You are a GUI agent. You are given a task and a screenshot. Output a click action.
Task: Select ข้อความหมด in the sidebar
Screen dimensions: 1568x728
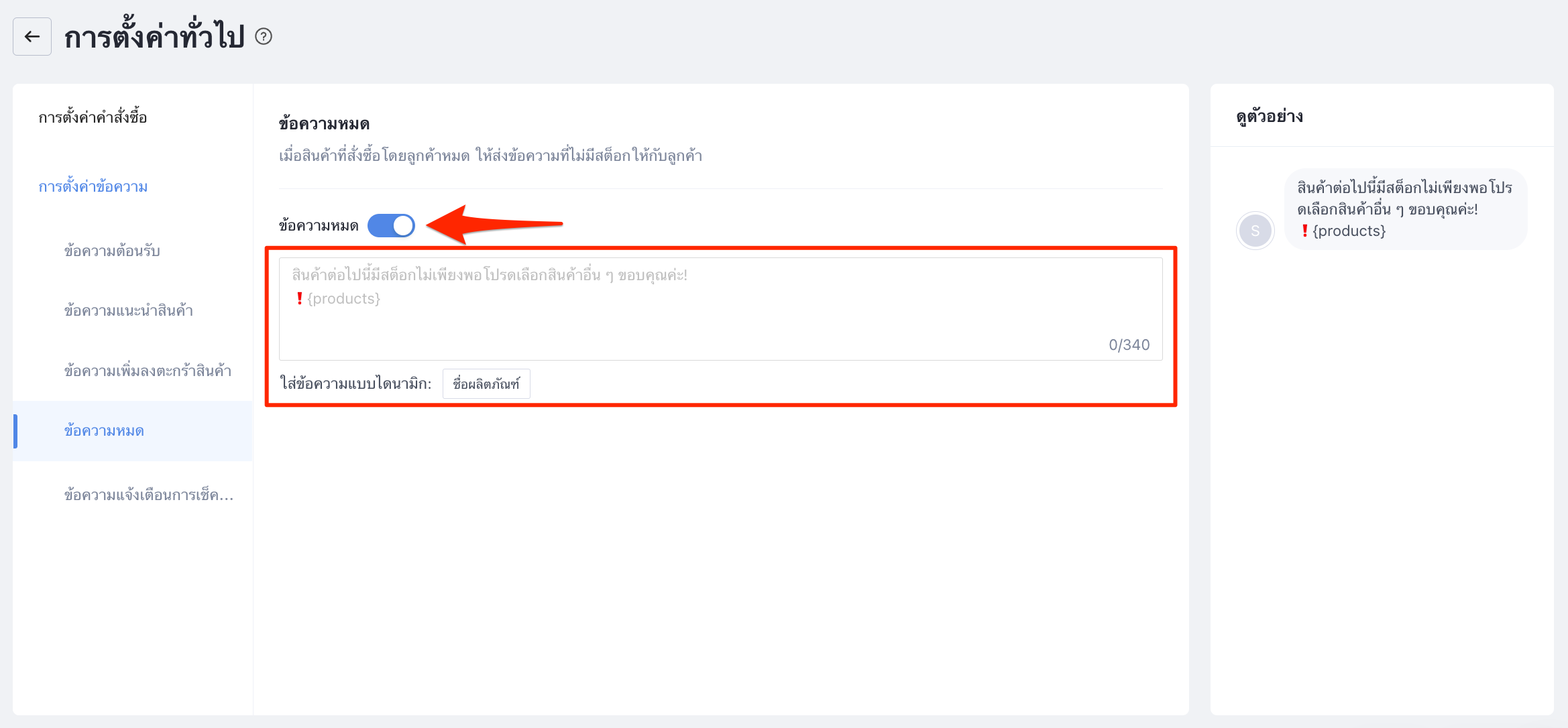tap(133, 430)
